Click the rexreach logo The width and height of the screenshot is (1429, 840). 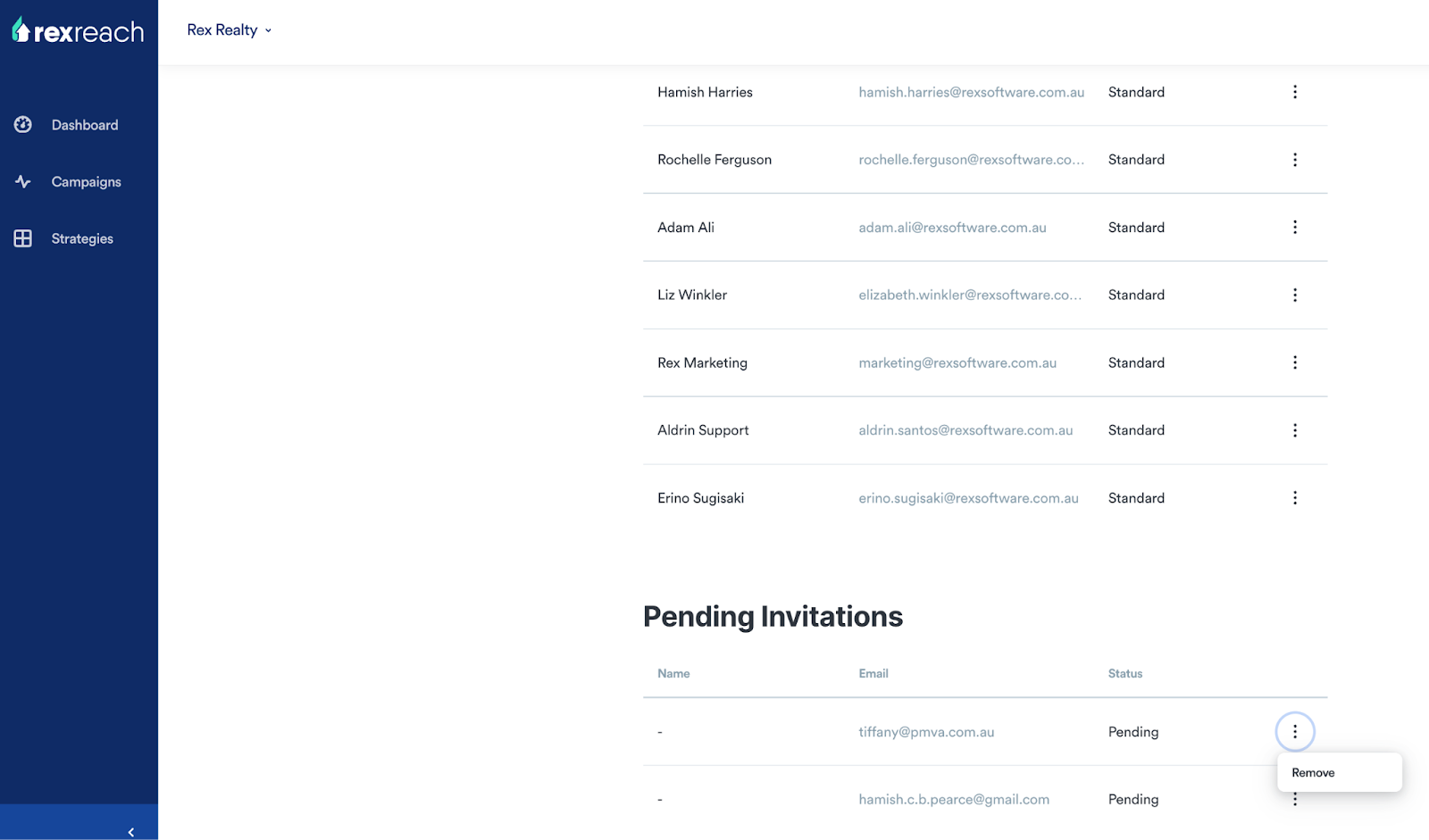pos(78,31)
